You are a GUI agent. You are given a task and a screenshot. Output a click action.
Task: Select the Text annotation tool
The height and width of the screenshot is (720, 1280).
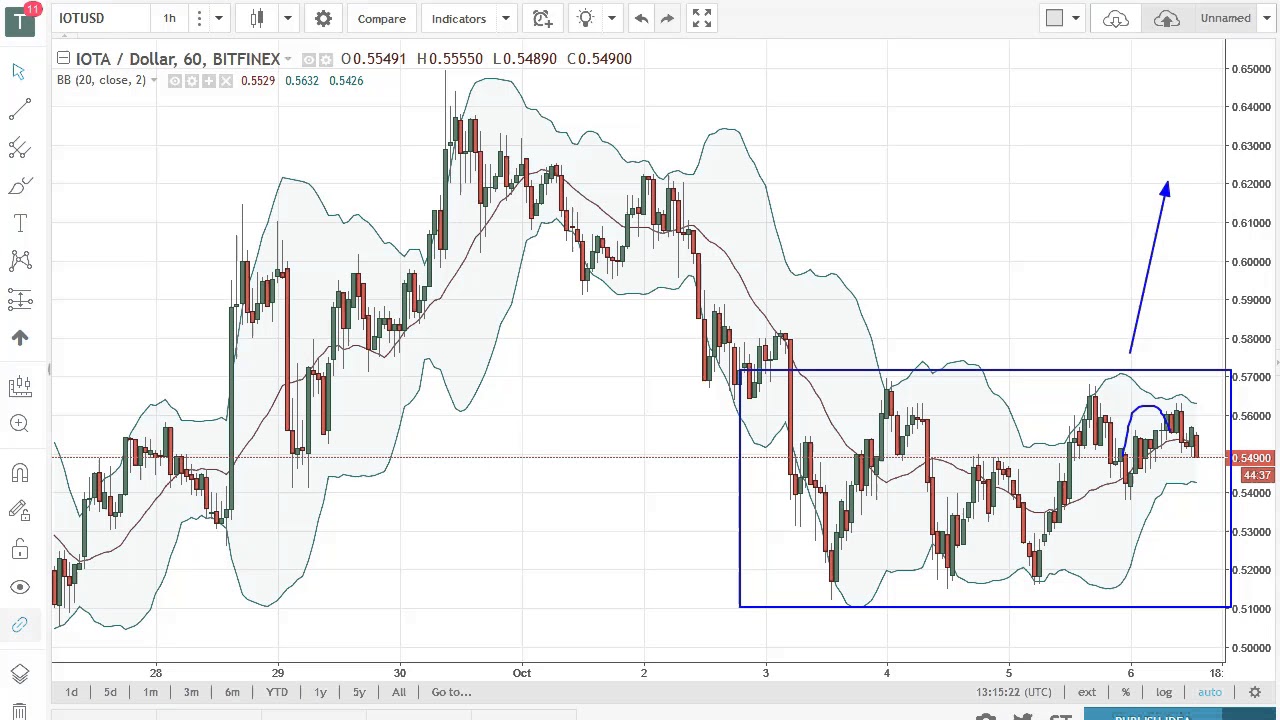click(x=19, y=223)
